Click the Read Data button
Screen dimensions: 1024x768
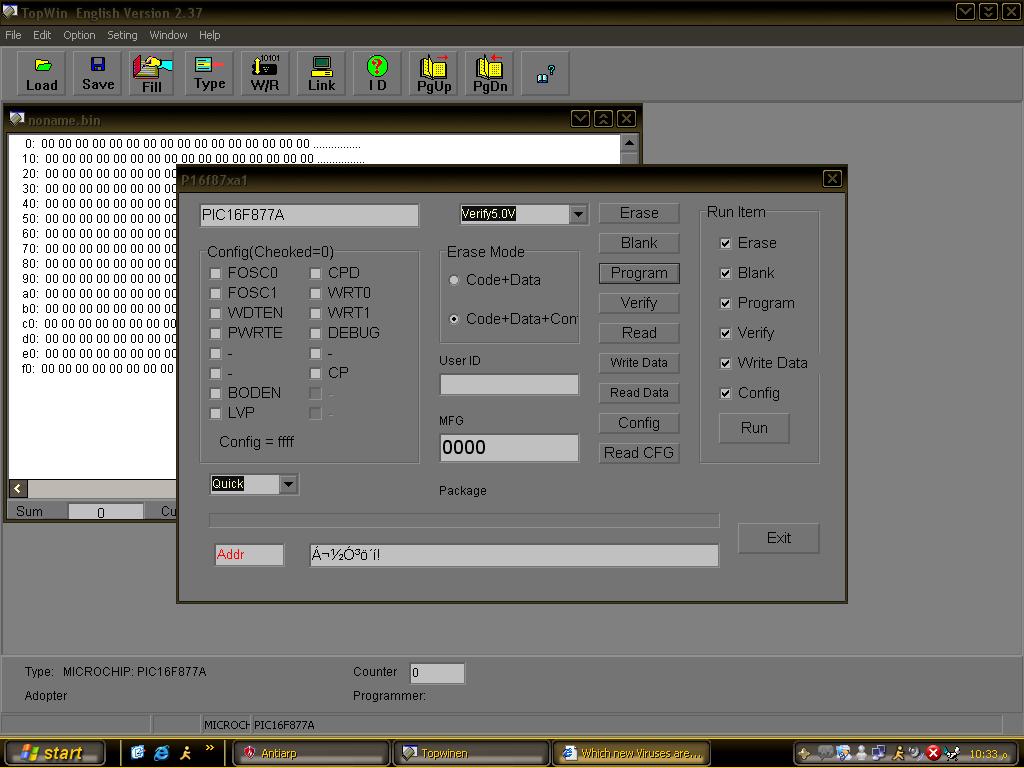[639, 392]
